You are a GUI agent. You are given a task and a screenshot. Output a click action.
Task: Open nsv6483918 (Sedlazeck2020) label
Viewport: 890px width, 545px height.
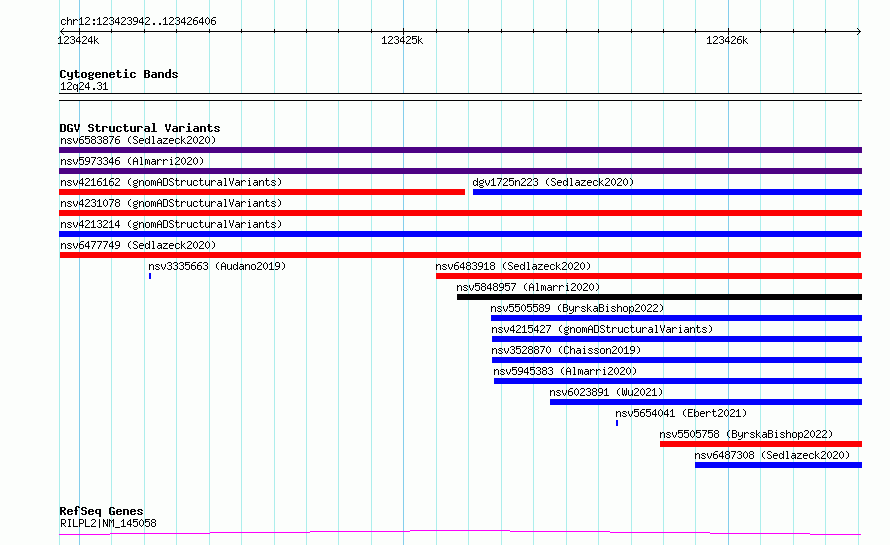click(513, 266)
